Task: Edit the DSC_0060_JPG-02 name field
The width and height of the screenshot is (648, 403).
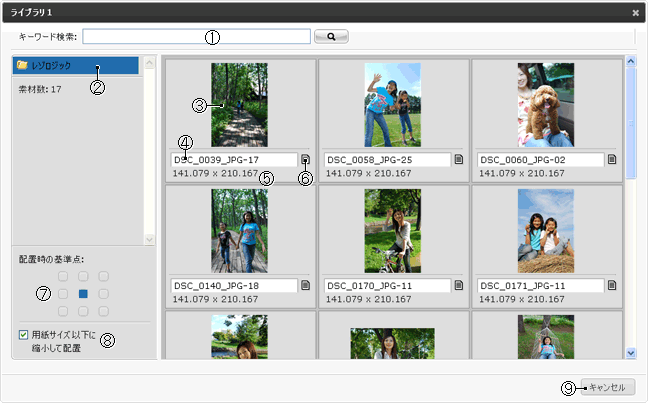Action: [x=541, y=160]
